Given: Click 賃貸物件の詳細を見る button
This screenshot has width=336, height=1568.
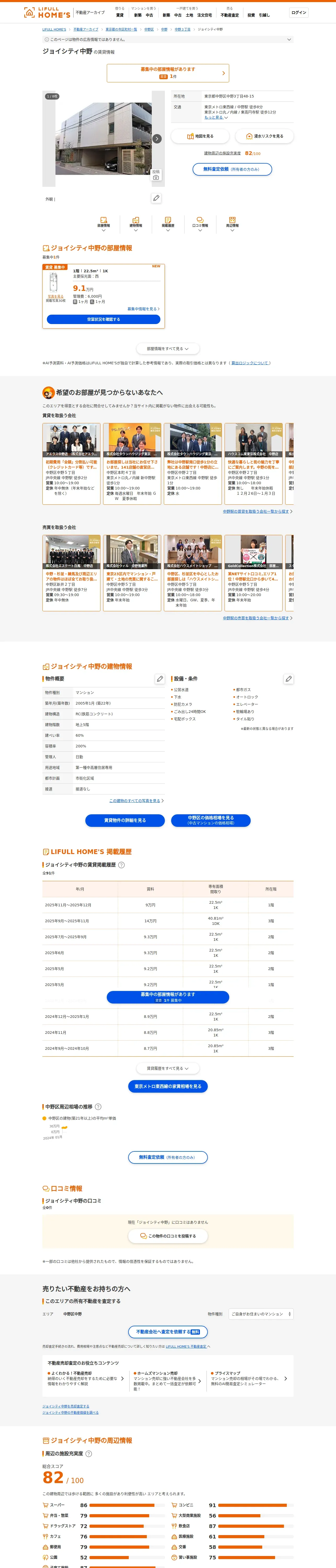Looking at the screenshot, I should point(125,821).
